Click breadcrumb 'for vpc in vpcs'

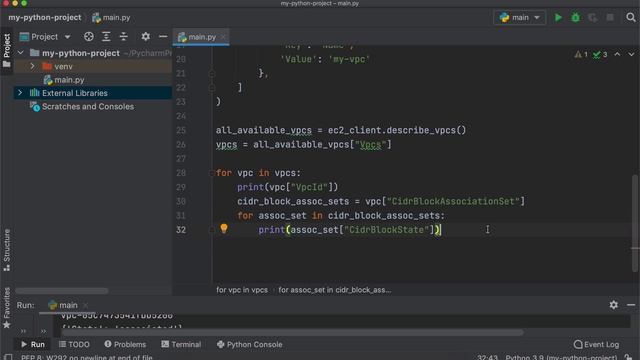pyautogui.click(x=242, y=290)
